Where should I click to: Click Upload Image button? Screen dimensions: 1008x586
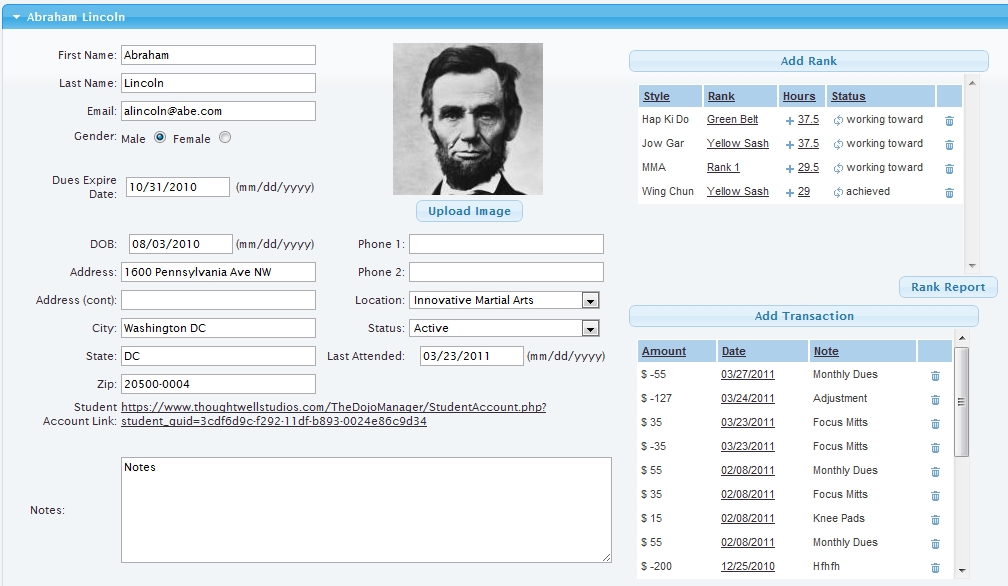(469, 211)
